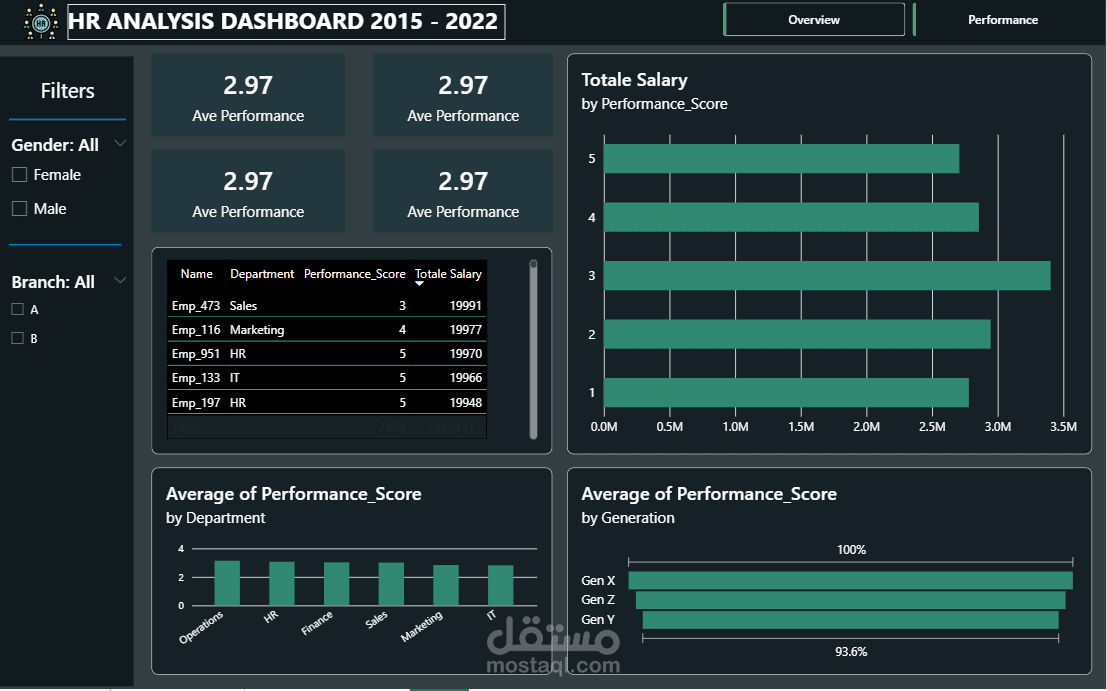Select Branch B checkbox
The height and width of the screenshot is (691, 1107).
click(x=18, y=338)
